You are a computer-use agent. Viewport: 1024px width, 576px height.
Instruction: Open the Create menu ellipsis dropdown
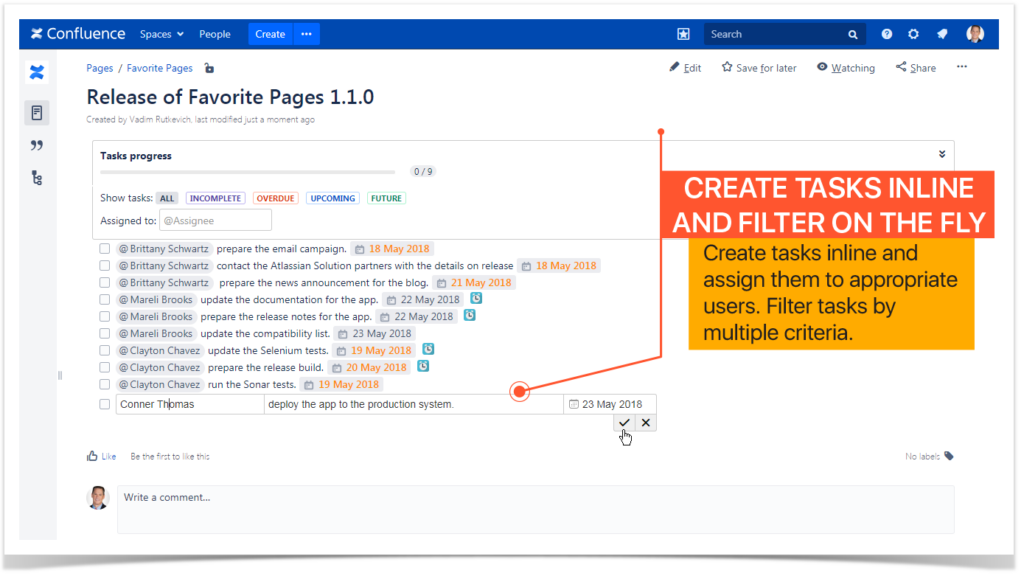point(306,33)
